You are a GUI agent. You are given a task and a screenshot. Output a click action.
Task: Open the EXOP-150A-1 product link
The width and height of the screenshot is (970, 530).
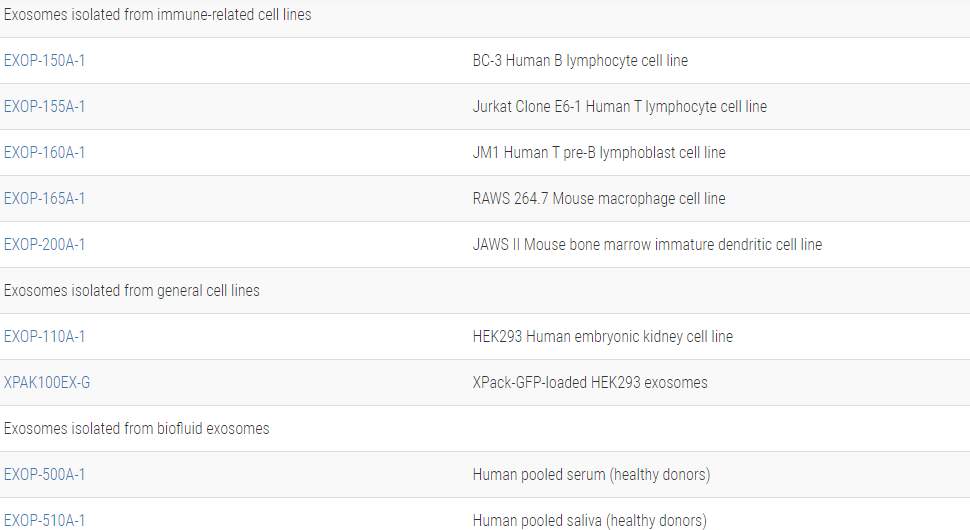pos(45,61)
